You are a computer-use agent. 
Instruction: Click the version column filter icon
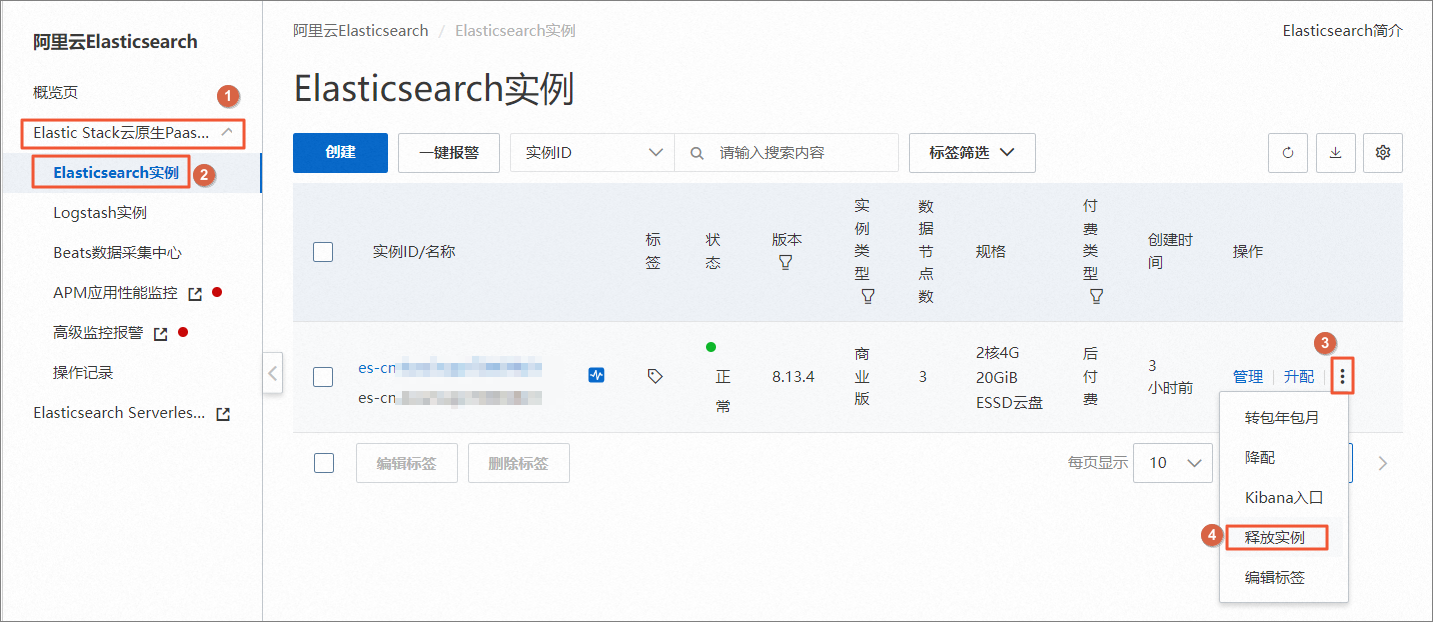coord(785,262)
